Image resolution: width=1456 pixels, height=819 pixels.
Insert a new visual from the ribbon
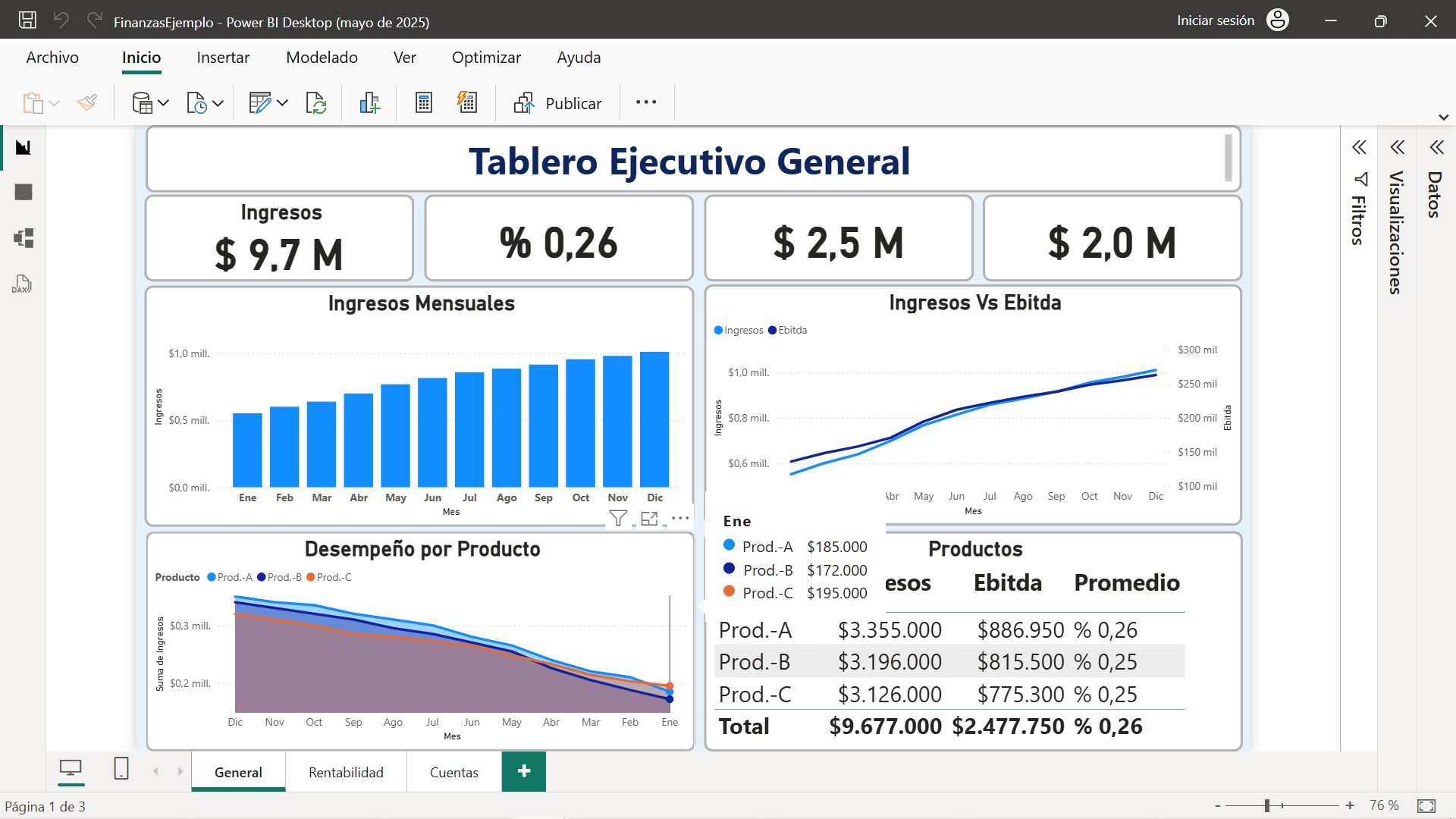369,102
